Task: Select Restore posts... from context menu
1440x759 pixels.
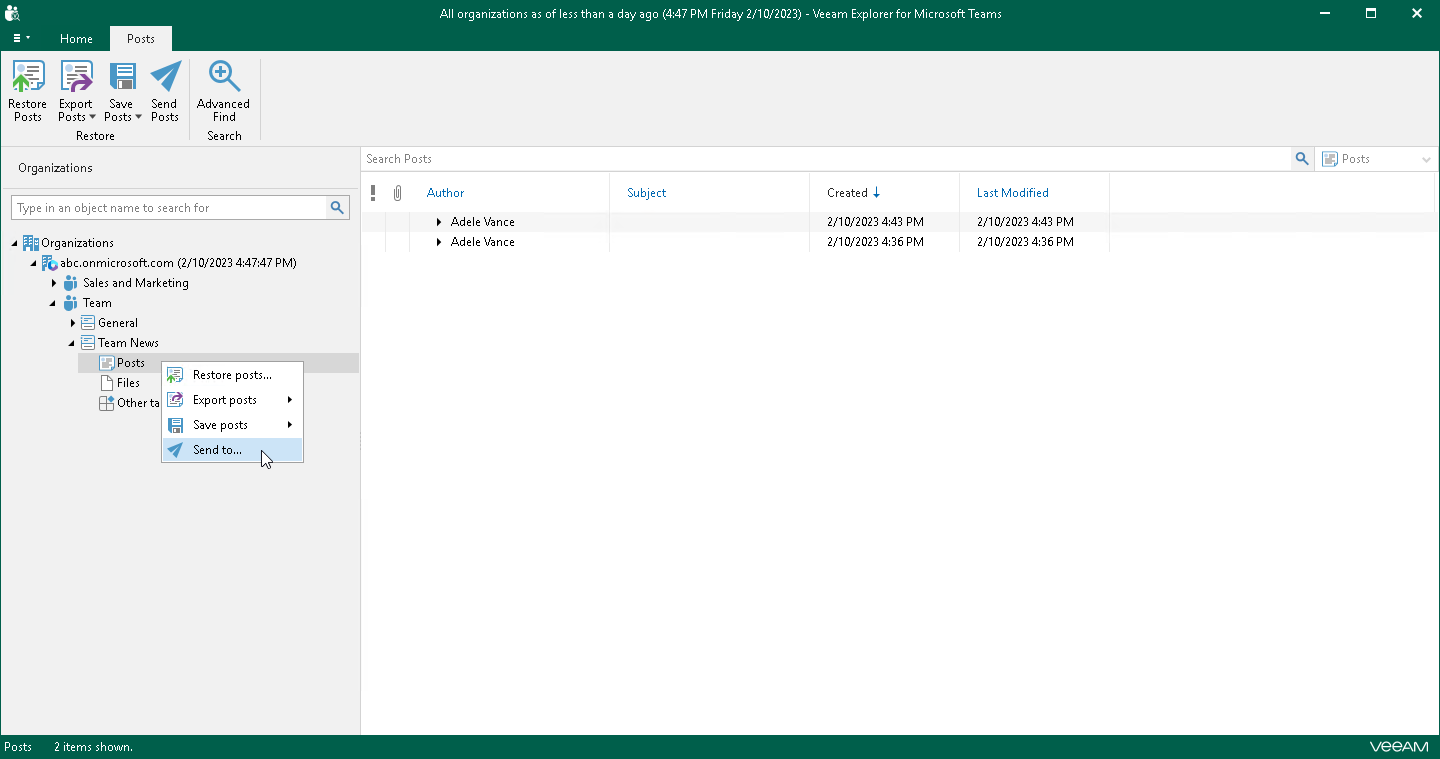Action: pyautogui.click(x=231, y=375)
